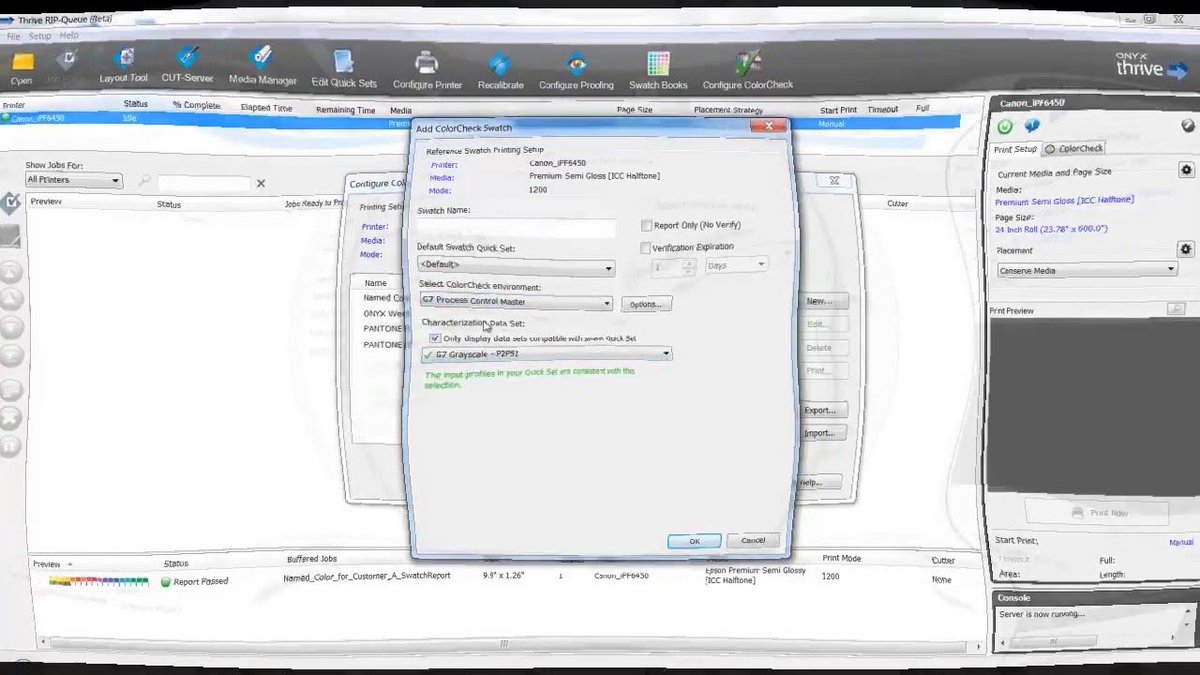Click the blue message icon in printer panel
Viewport: 1200px width, 675px height.
(x=1030, y=125)
